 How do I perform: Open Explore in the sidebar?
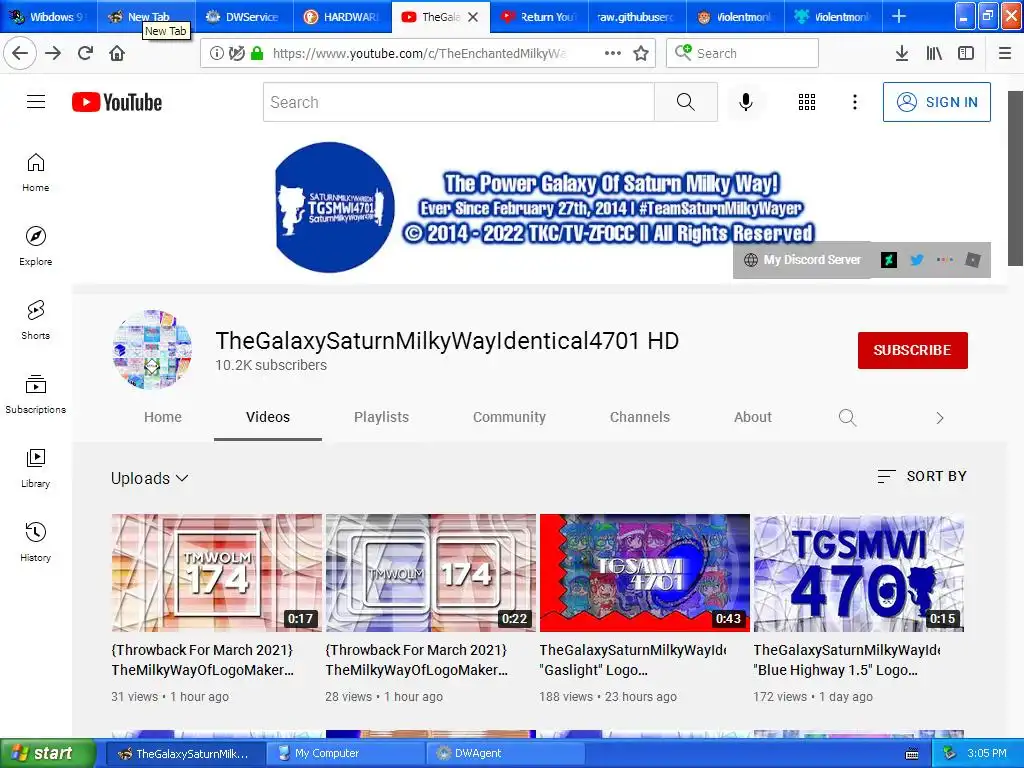36,246
